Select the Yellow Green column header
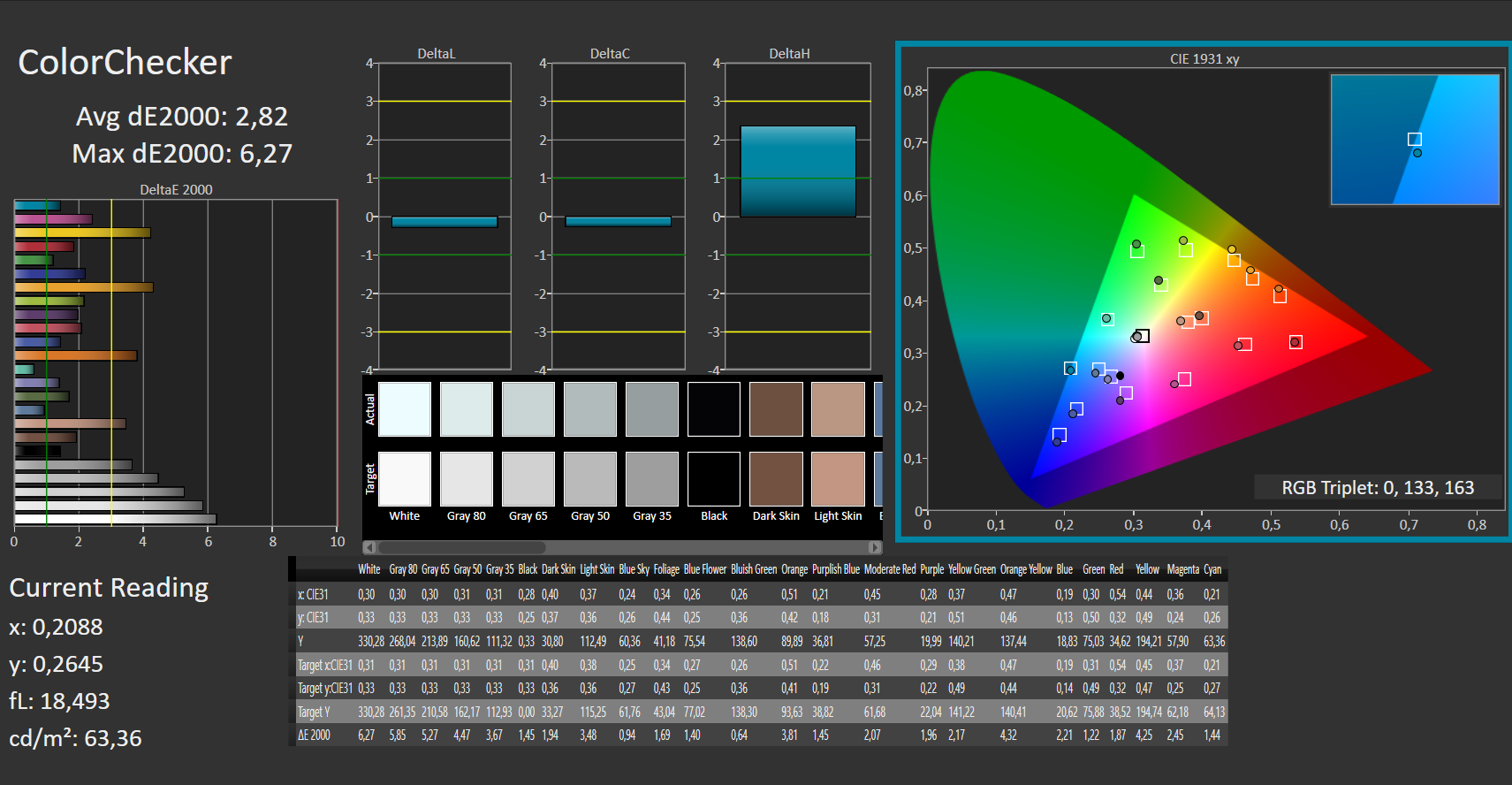 pos(972,569)
